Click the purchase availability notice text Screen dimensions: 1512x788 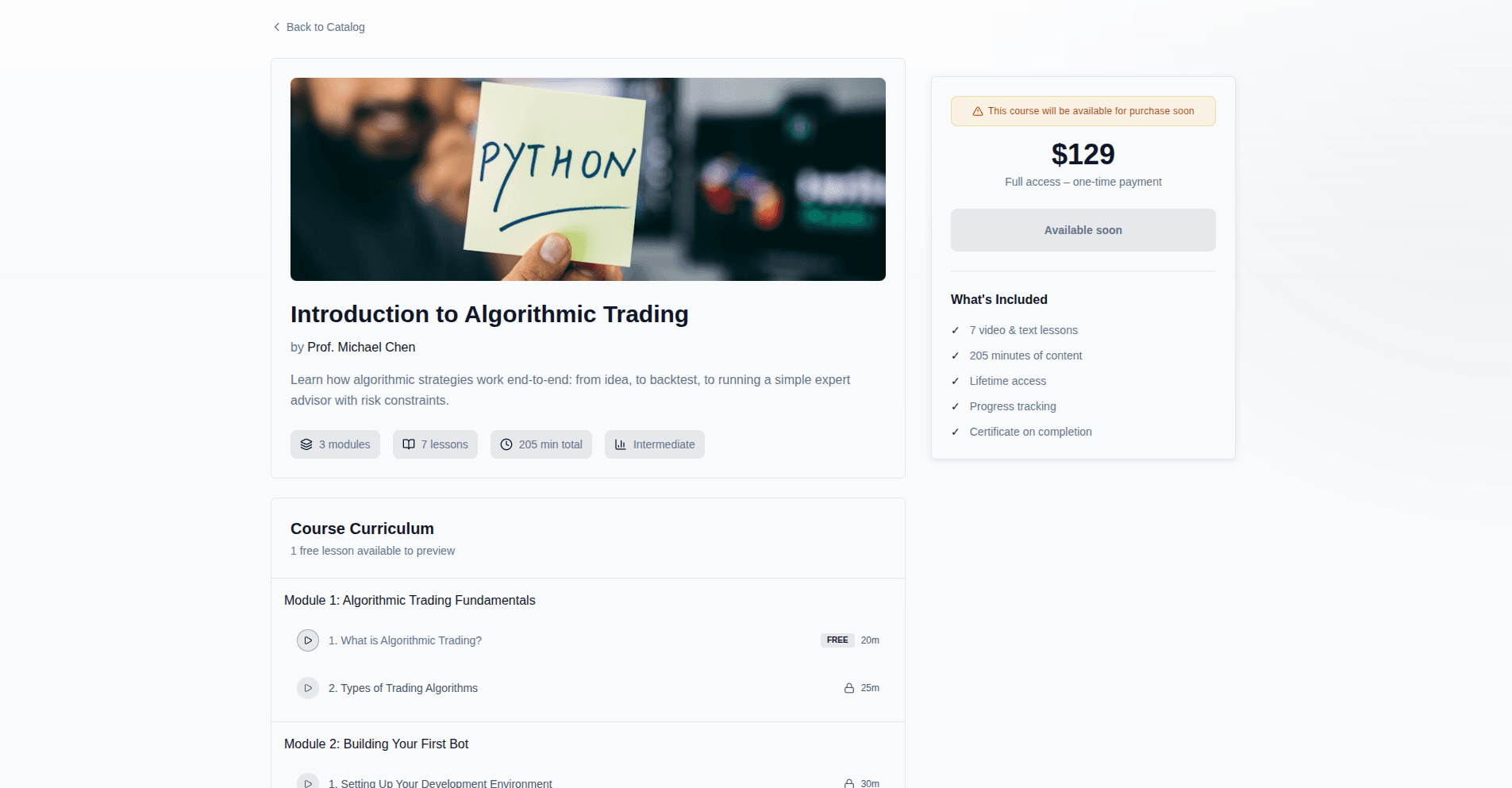point(1091,111)
